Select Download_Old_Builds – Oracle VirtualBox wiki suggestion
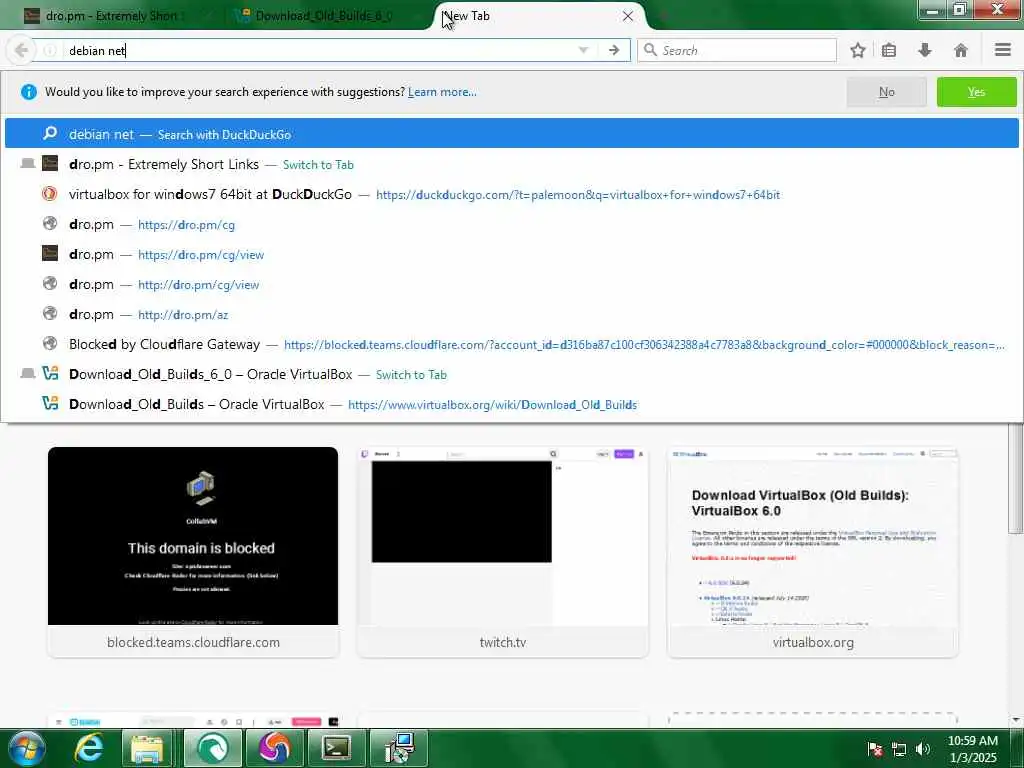Image resolution: width=1024 pixels, height=768 pixels. click(511, 404)
